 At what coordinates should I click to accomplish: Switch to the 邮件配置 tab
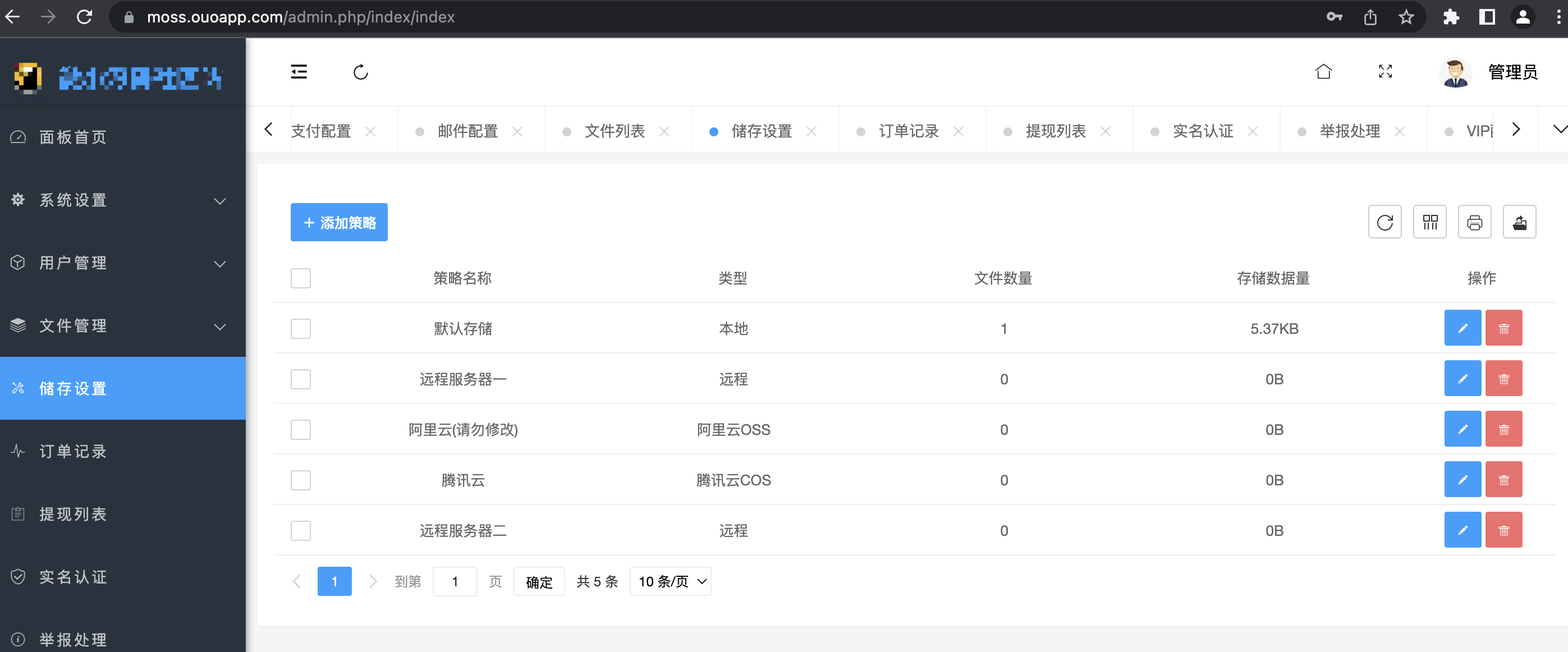coord(467,131)
